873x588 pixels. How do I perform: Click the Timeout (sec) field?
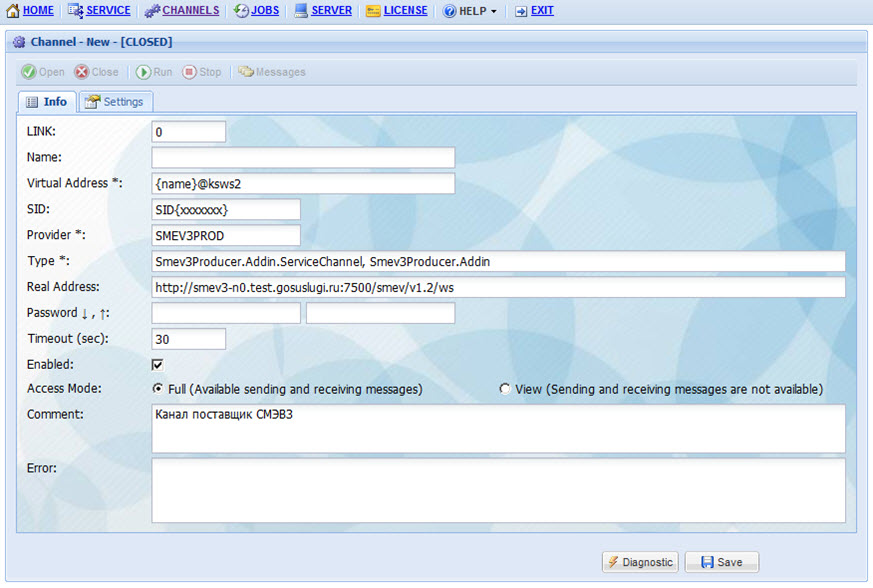coord(189,339)
